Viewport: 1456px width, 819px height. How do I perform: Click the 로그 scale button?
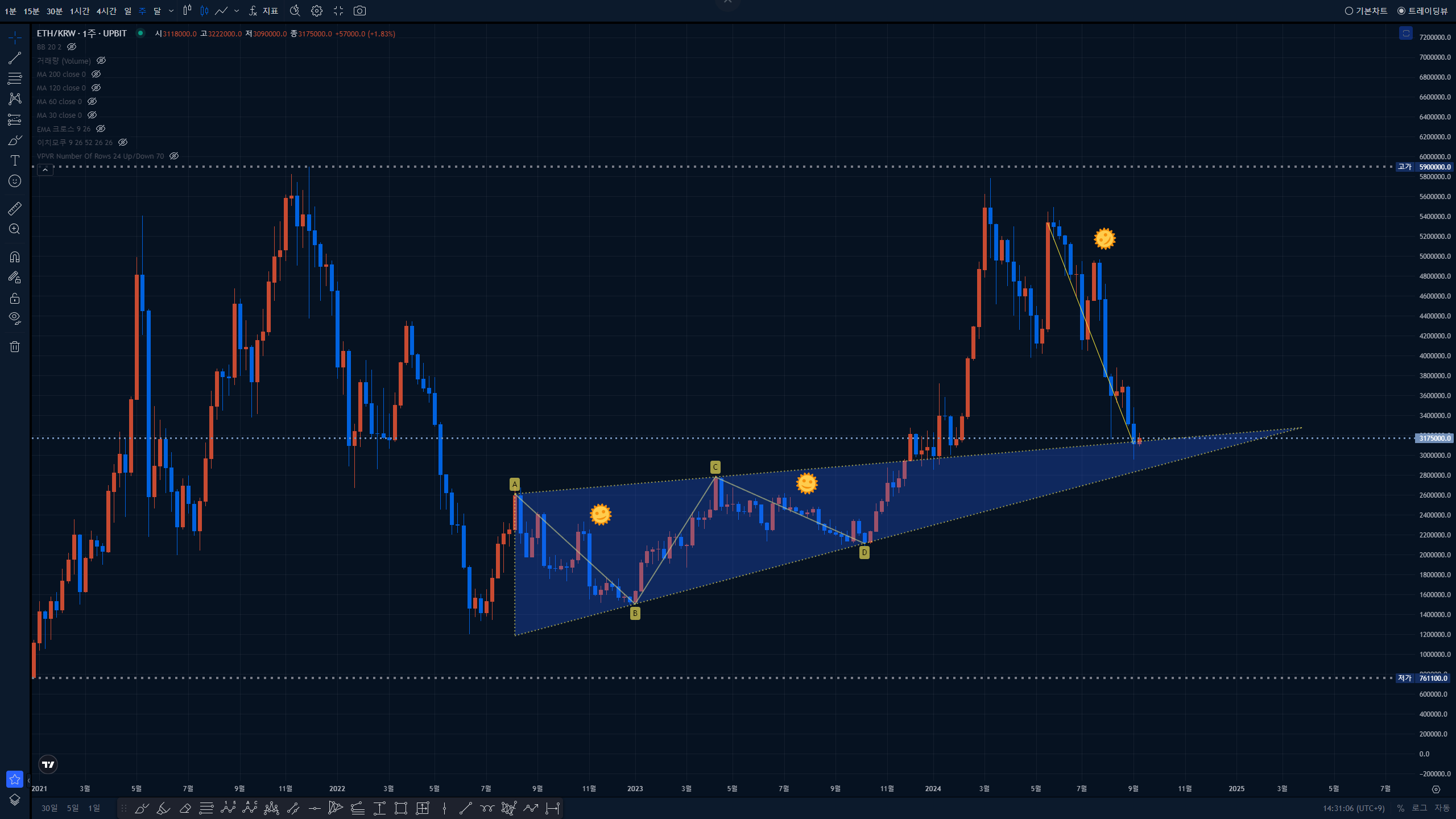(1420, 808)
